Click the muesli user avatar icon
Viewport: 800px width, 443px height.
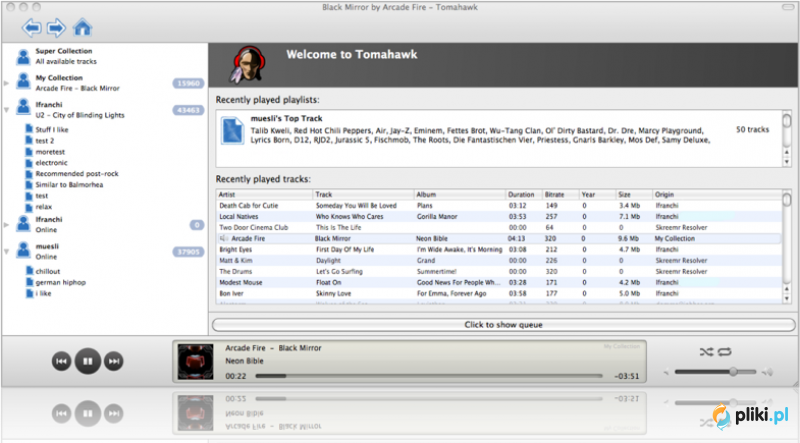[23, 251]
